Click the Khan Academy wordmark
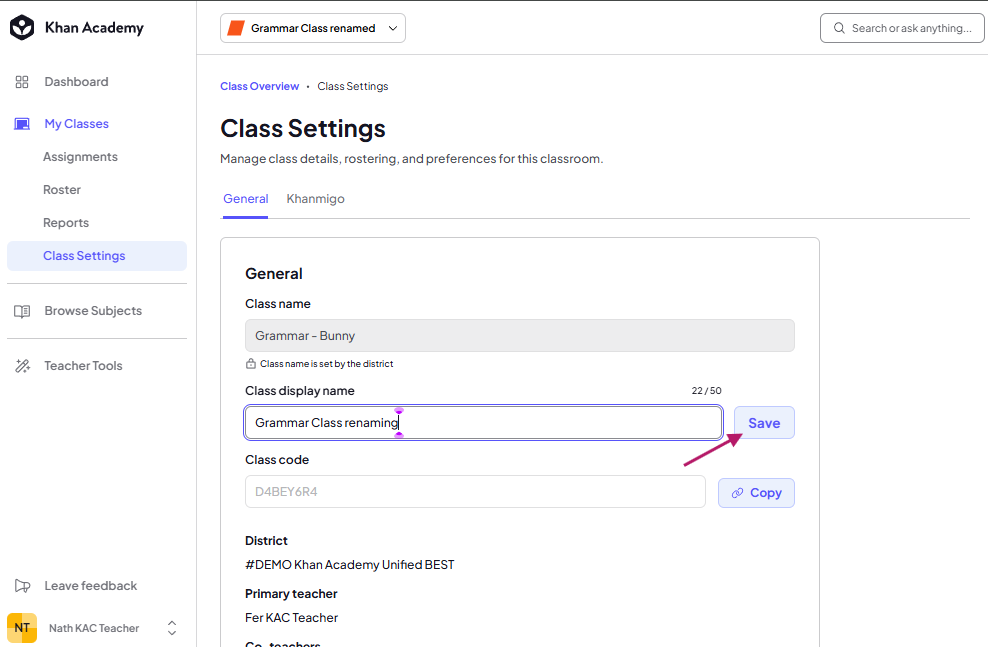The height and width of the screenshot is (647, 988). point(94,28)
